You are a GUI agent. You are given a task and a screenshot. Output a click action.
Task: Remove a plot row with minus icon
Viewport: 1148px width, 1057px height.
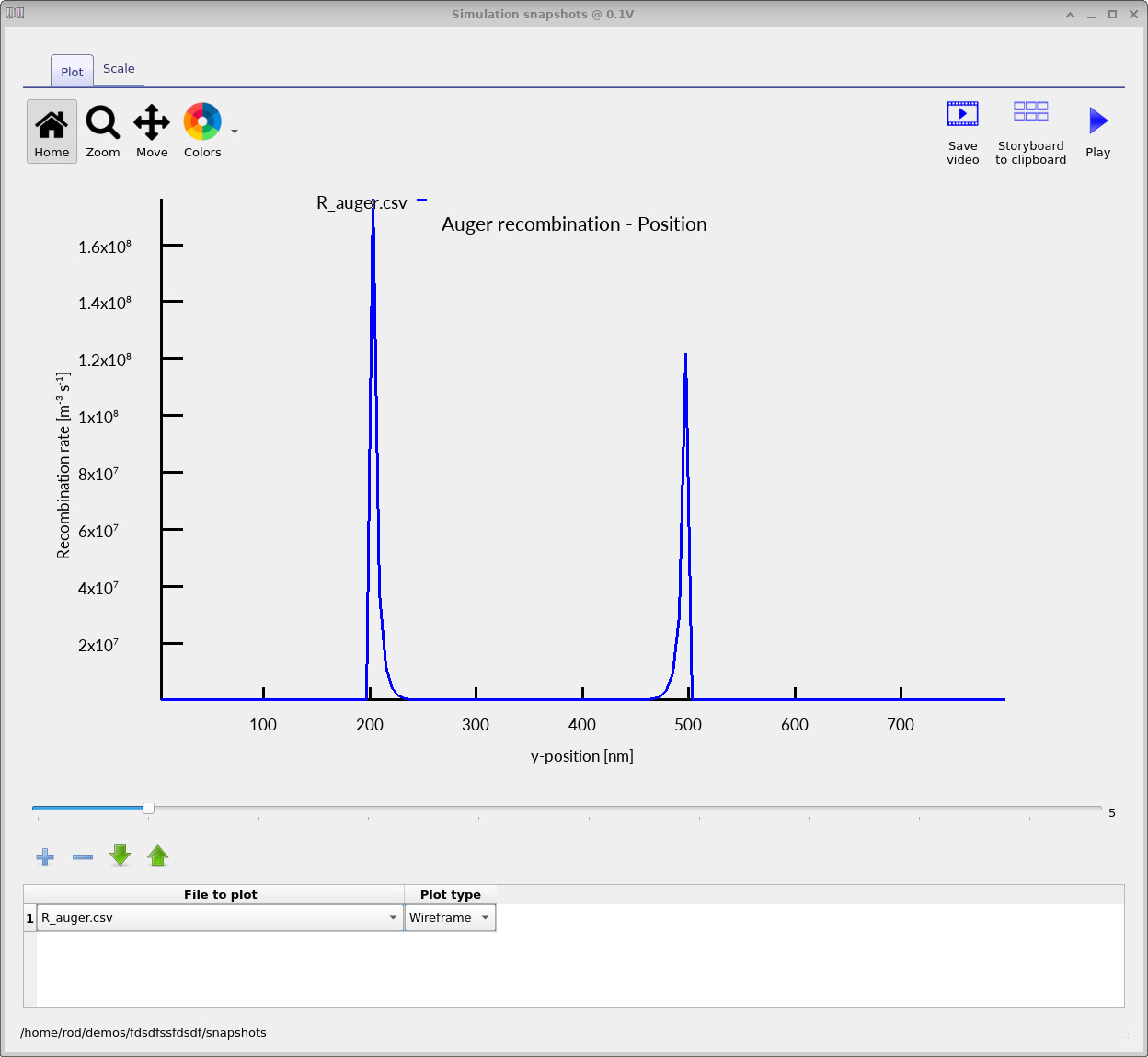pos(83,856)
